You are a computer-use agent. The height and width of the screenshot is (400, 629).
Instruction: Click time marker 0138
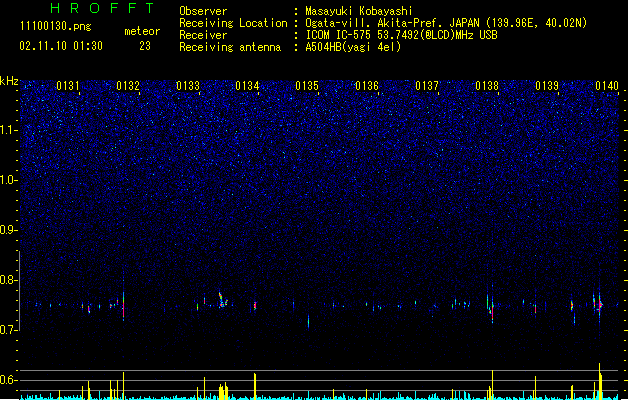click(x=487, y=86)
